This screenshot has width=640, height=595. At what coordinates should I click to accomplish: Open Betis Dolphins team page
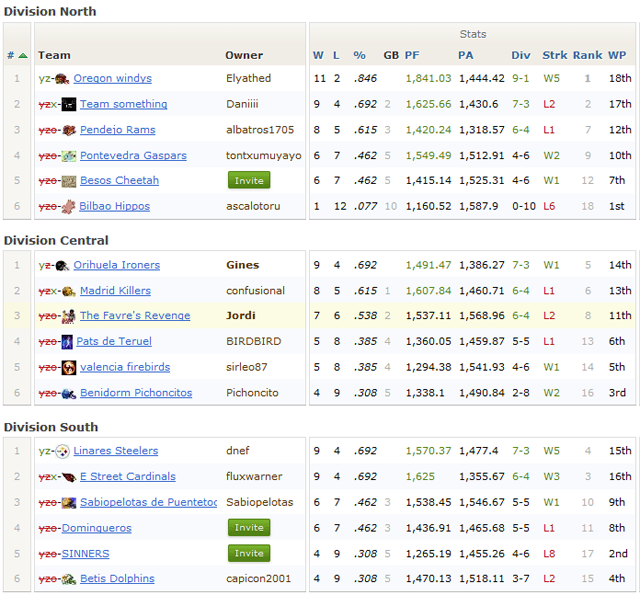(117, 579)
